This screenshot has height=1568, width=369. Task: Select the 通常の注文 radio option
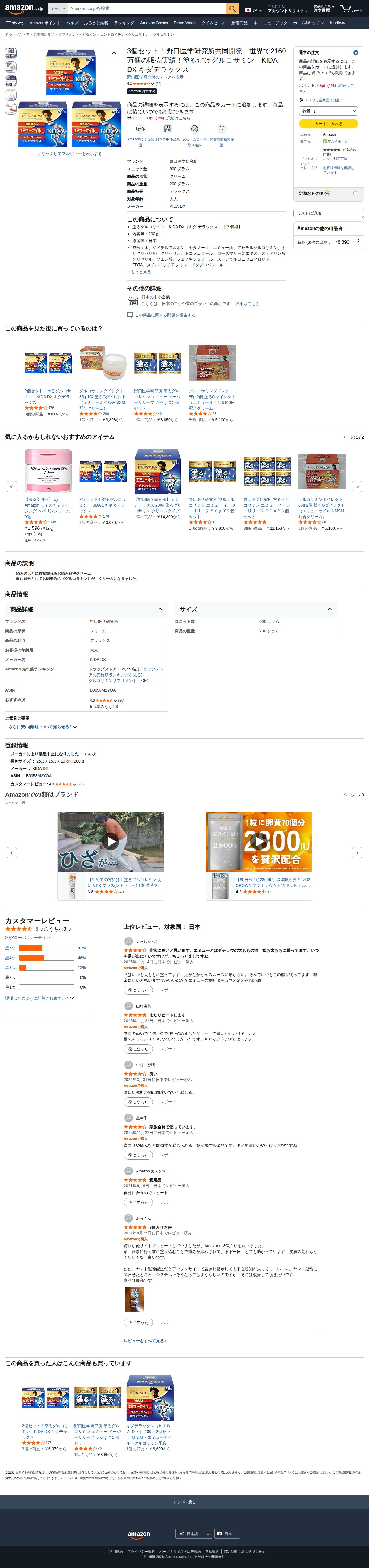click(356, 53)
